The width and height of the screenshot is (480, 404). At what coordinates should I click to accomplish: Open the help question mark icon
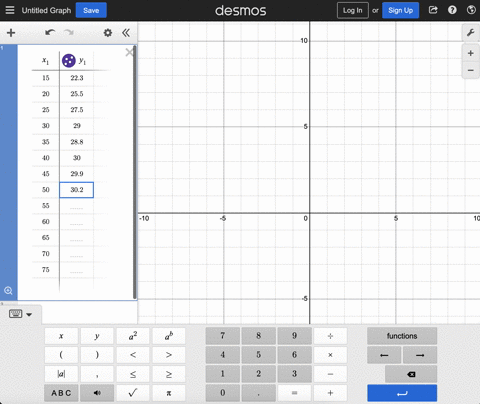pos(452,10)
